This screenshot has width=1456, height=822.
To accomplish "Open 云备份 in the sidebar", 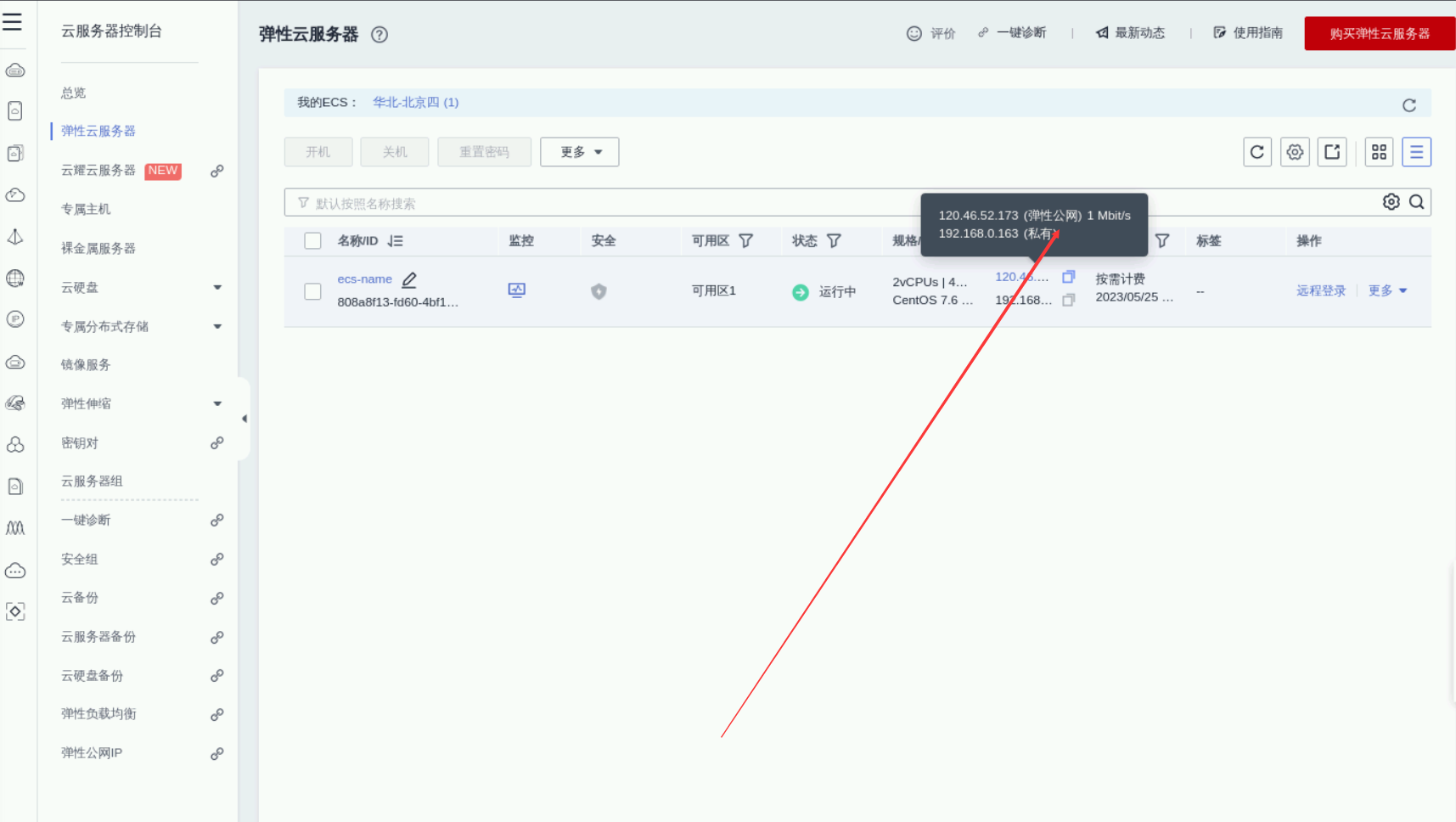I will [80, 598].
